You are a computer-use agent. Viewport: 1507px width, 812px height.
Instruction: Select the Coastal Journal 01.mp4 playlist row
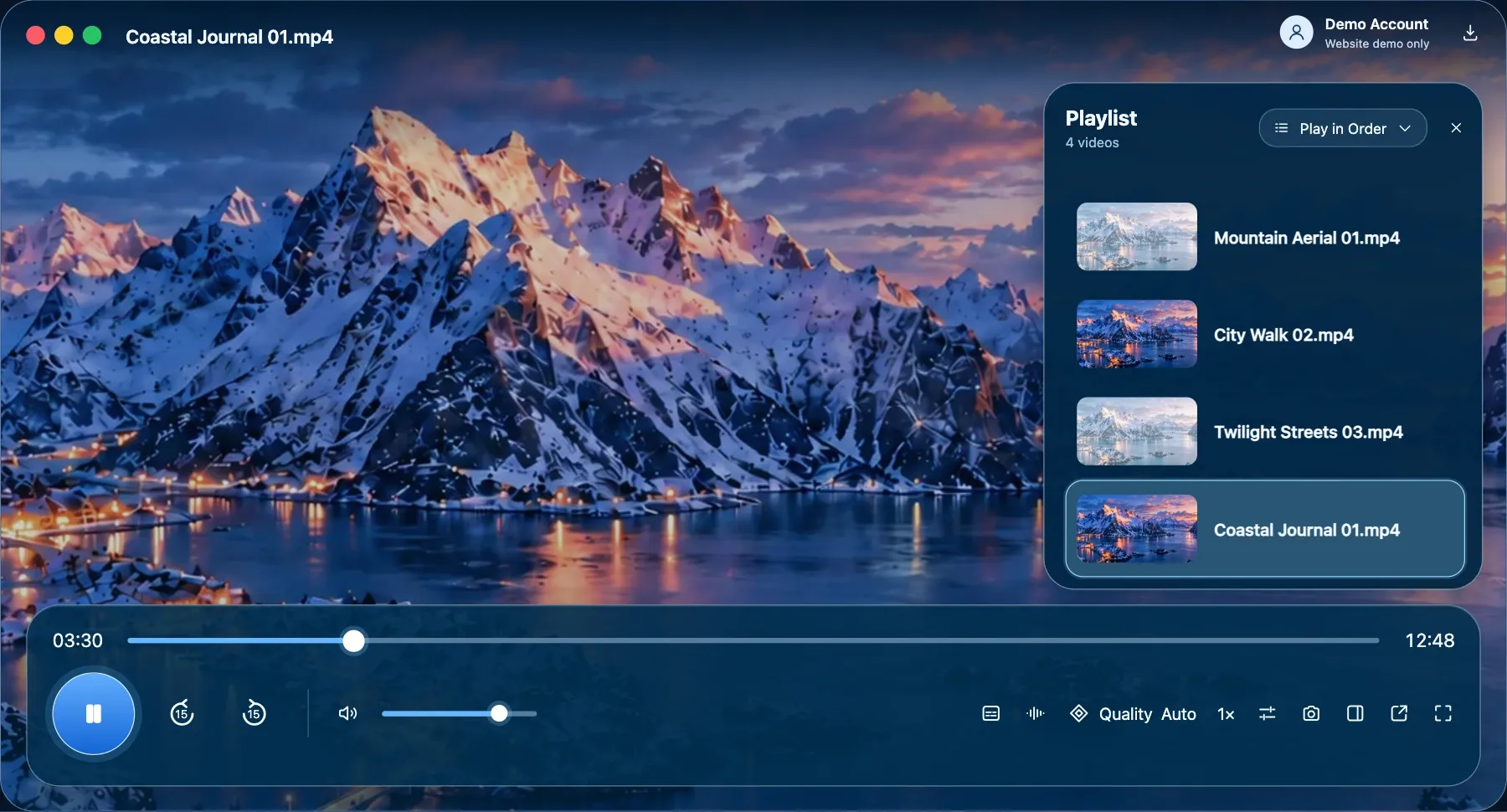(1265, 529)
